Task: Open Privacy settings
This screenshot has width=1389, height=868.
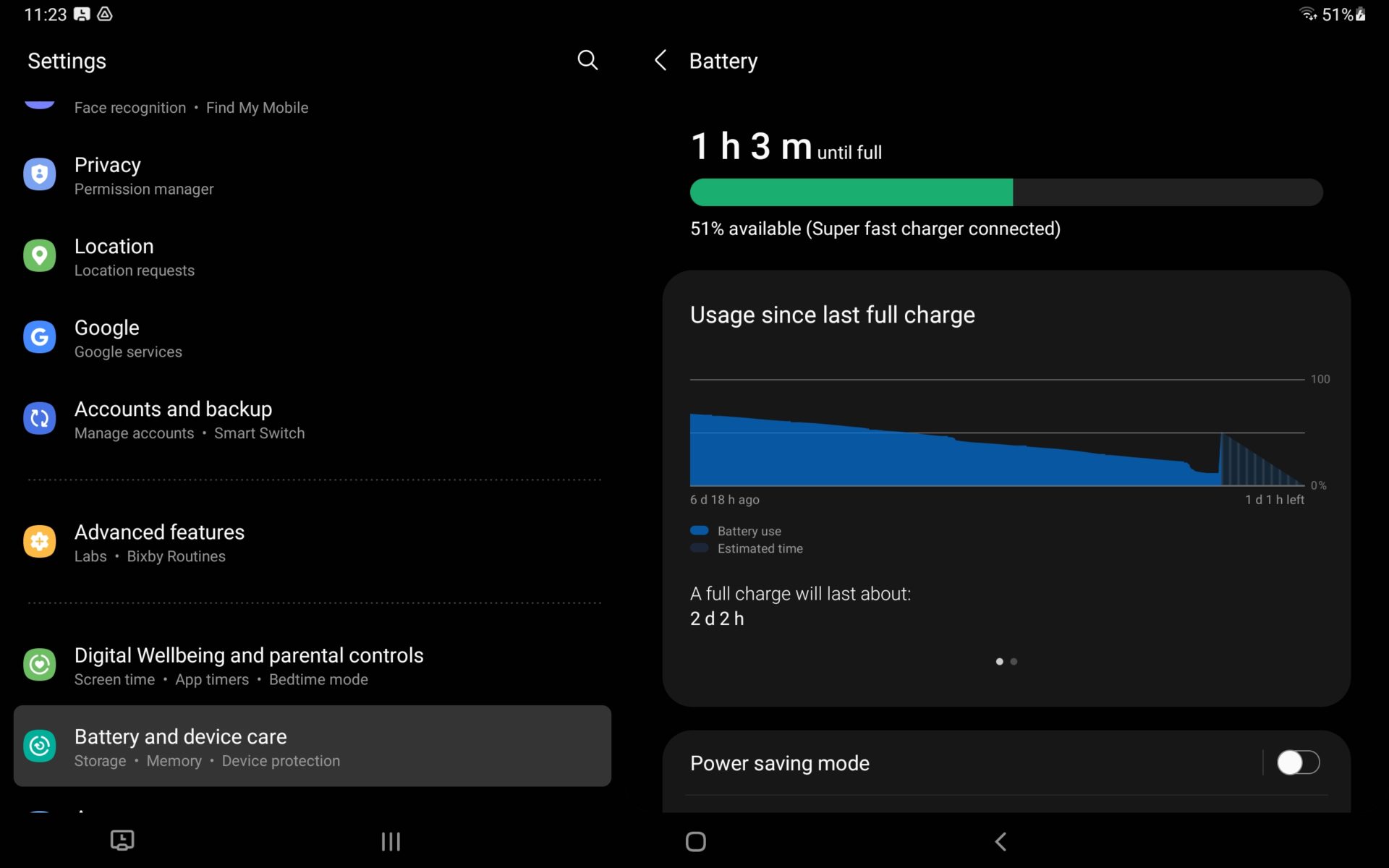Action: click(x=313, y=175)
